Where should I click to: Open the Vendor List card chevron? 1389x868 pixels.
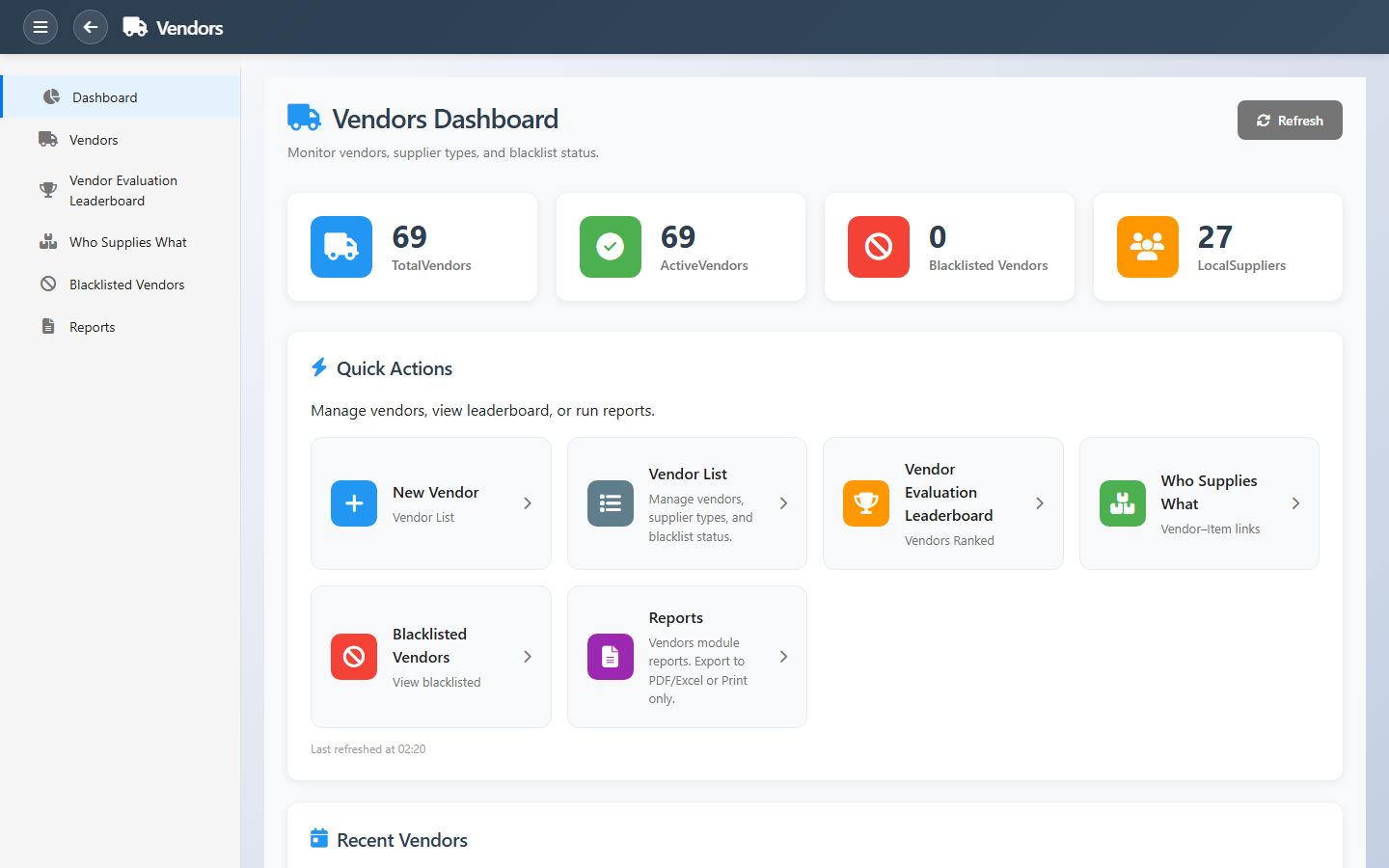783,503
